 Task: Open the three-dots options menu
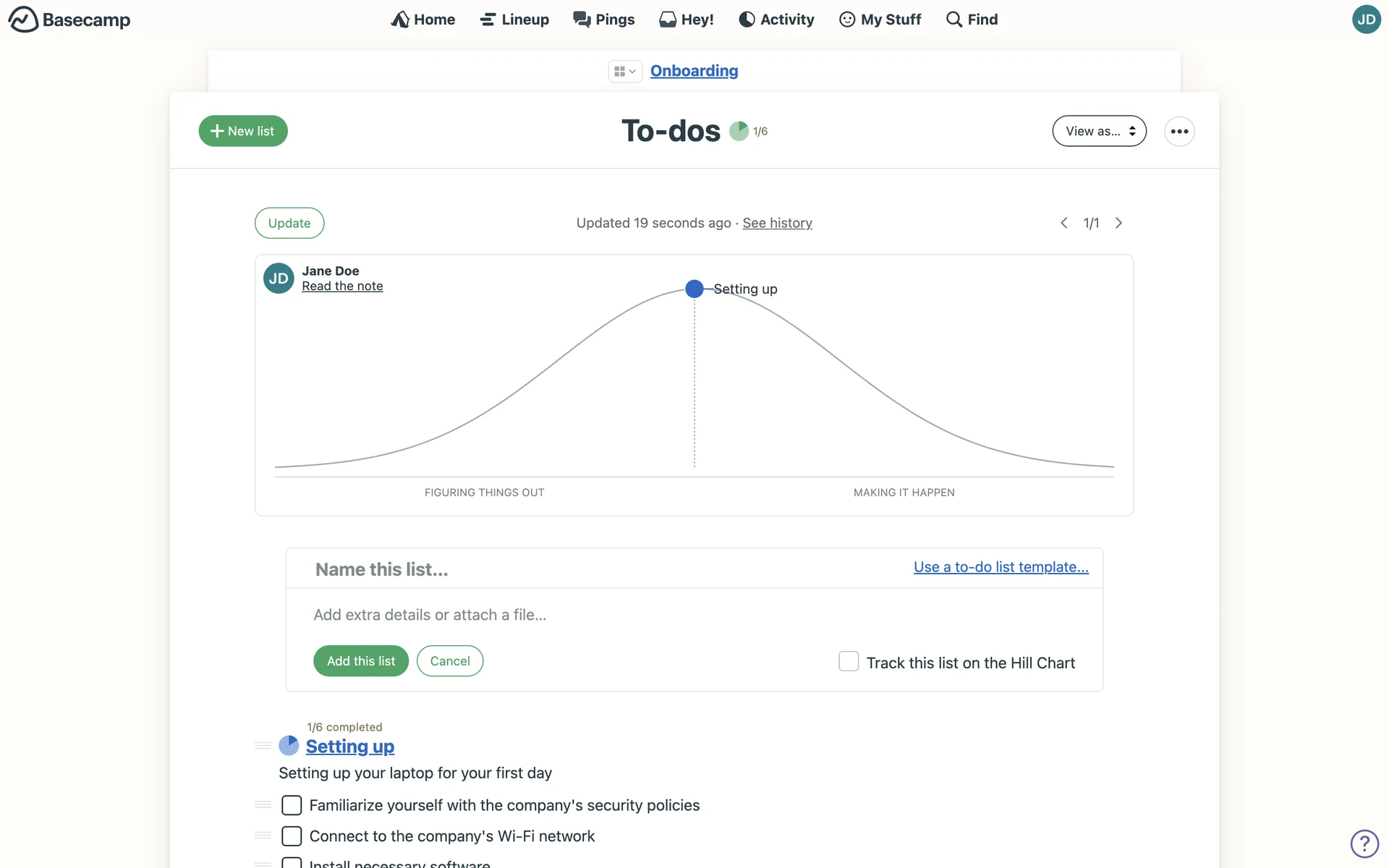point(1179,131)
